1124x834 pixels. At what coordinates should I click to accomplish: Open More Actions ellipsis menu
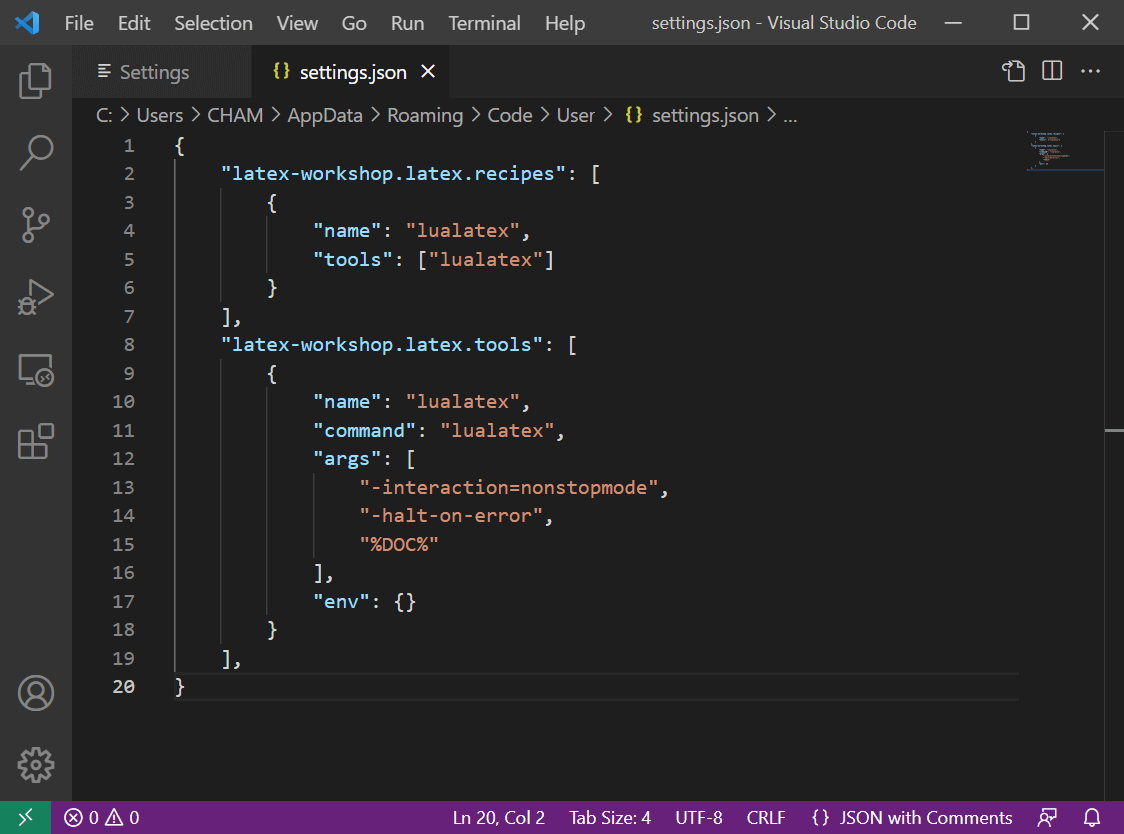pos(1090,71)
